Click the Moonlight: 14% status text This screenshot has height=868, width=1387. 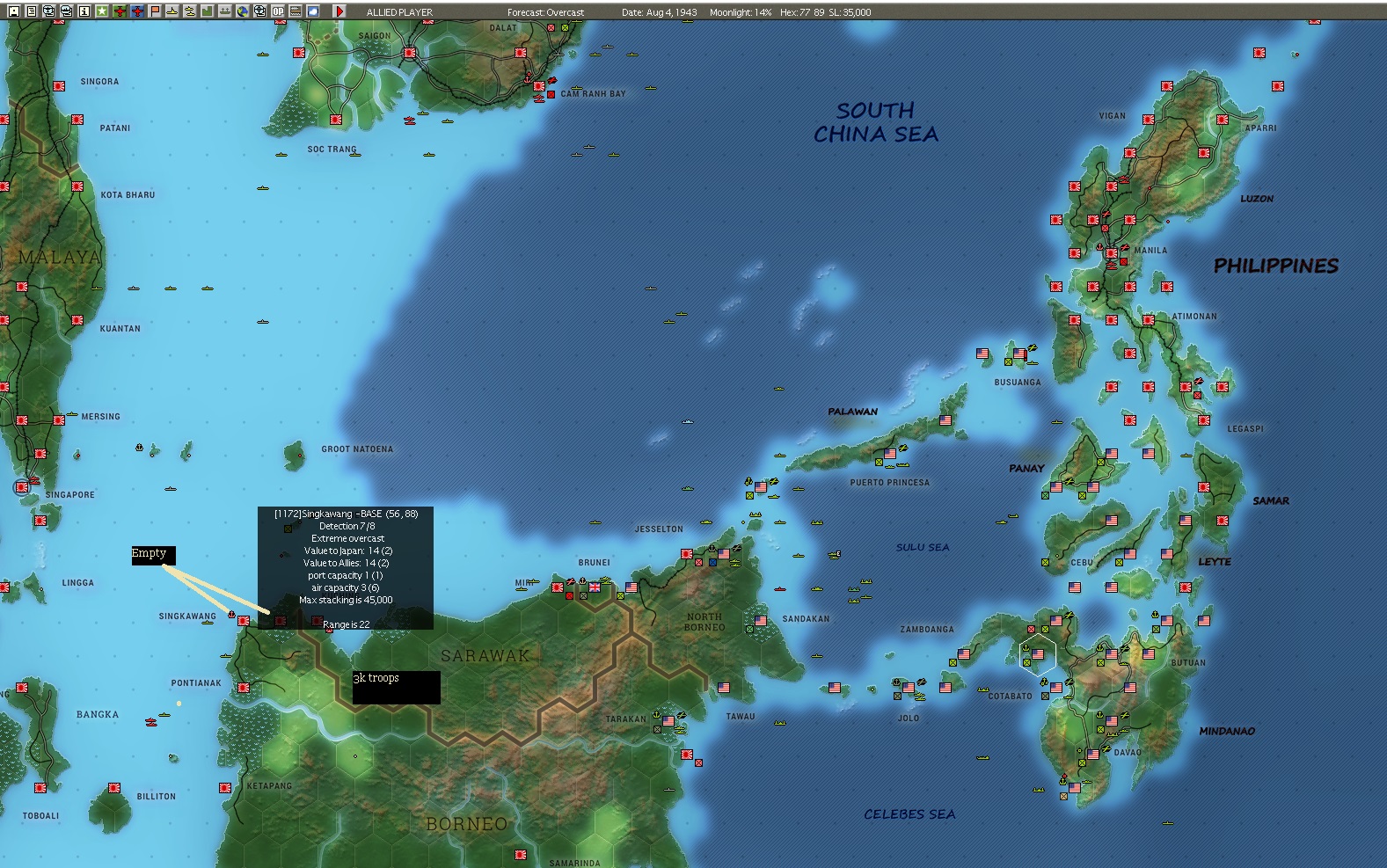pyautogui.click(x=741, y=12)
